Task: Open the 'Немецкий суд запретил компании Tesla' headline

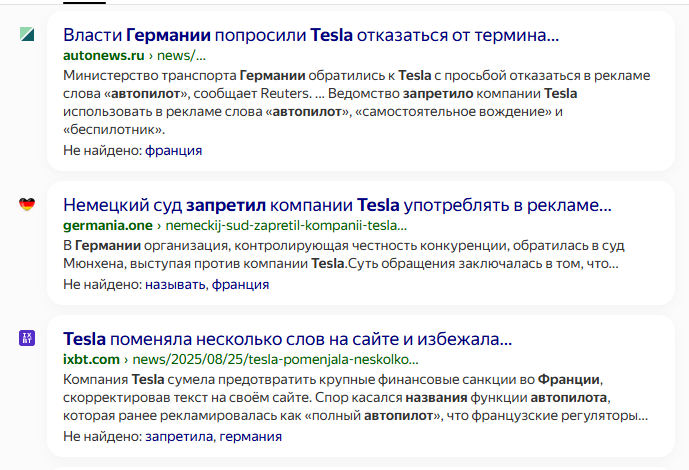Action: pyautogui.click(x=336, y=205)
